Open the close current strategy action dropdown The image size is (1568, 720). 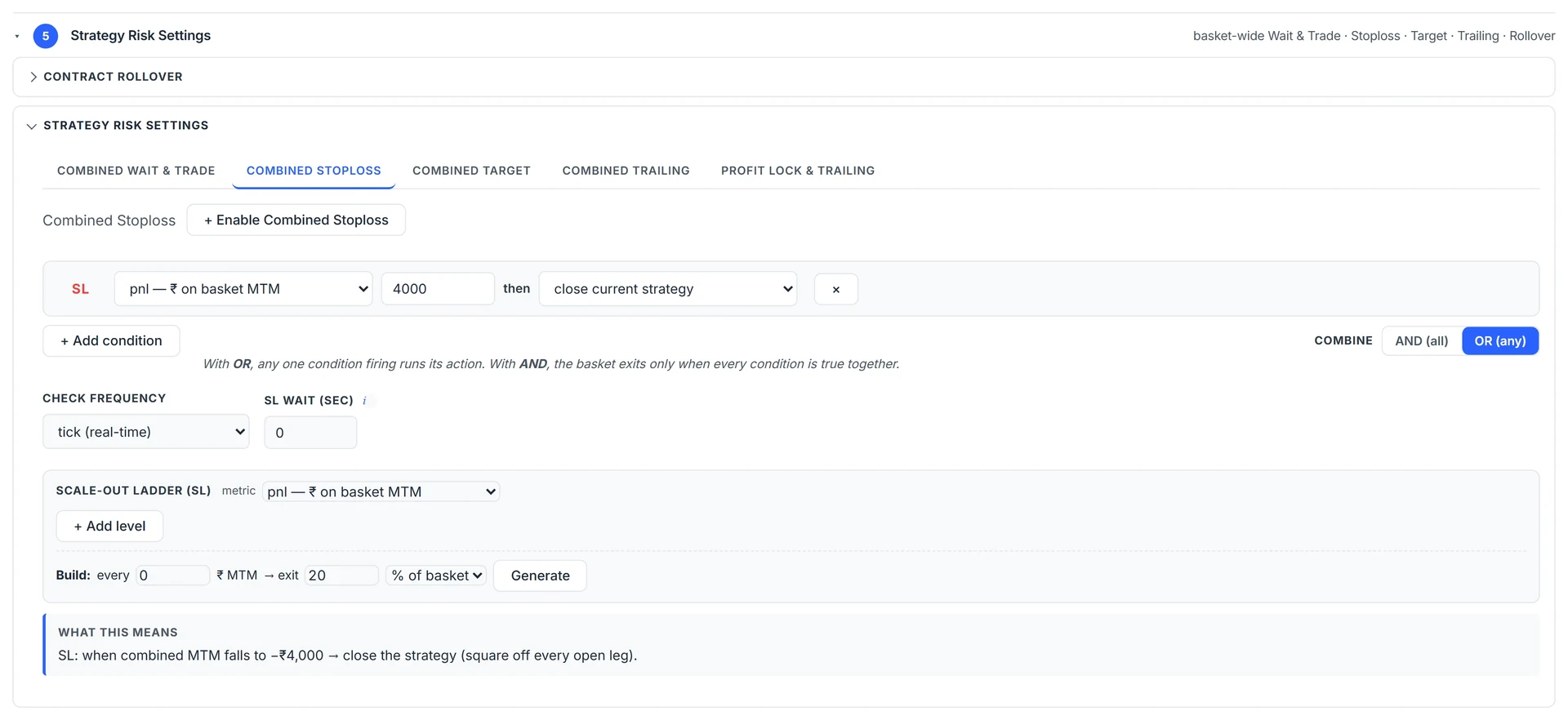(x=668, y=289)
